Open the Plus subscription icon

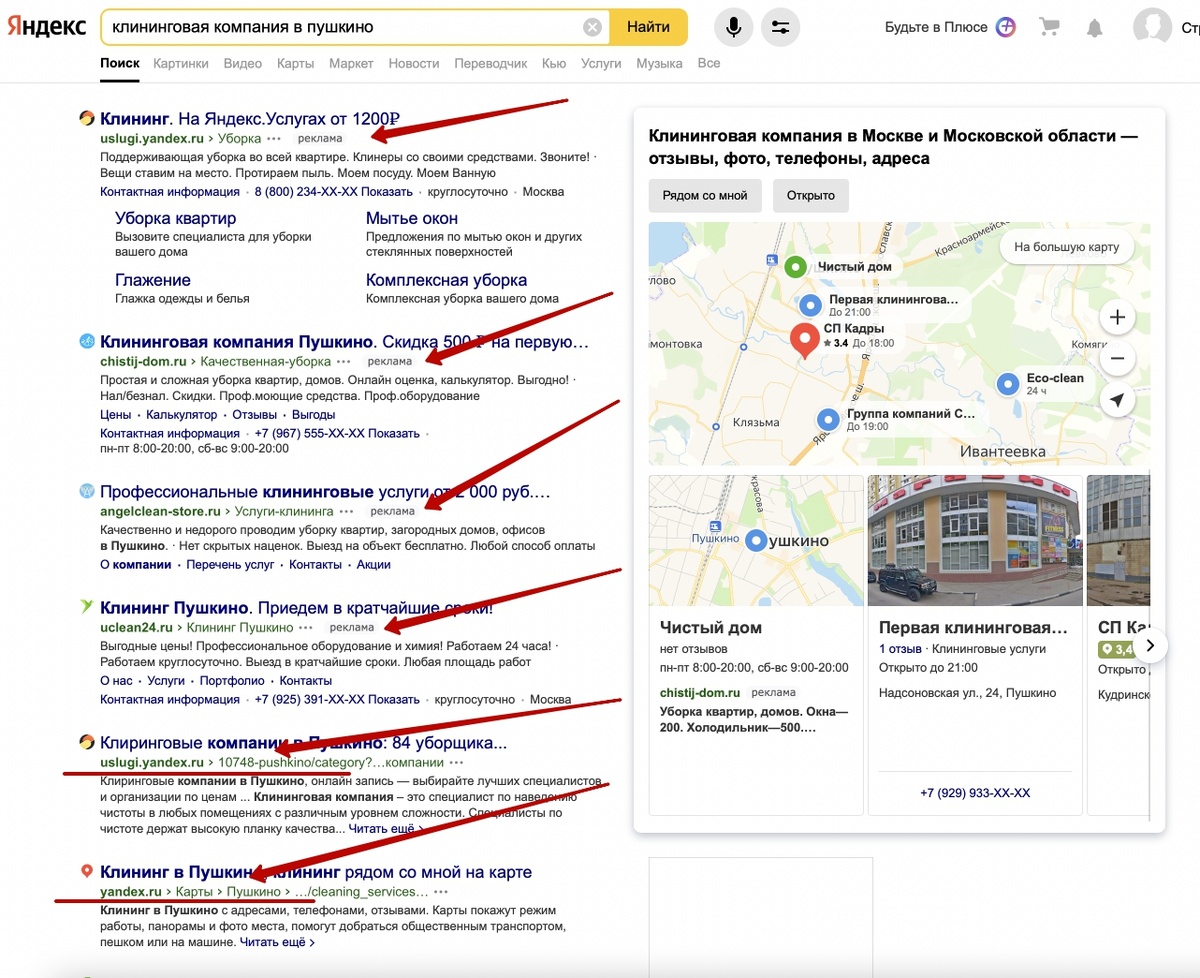(x=1005, y=27)
